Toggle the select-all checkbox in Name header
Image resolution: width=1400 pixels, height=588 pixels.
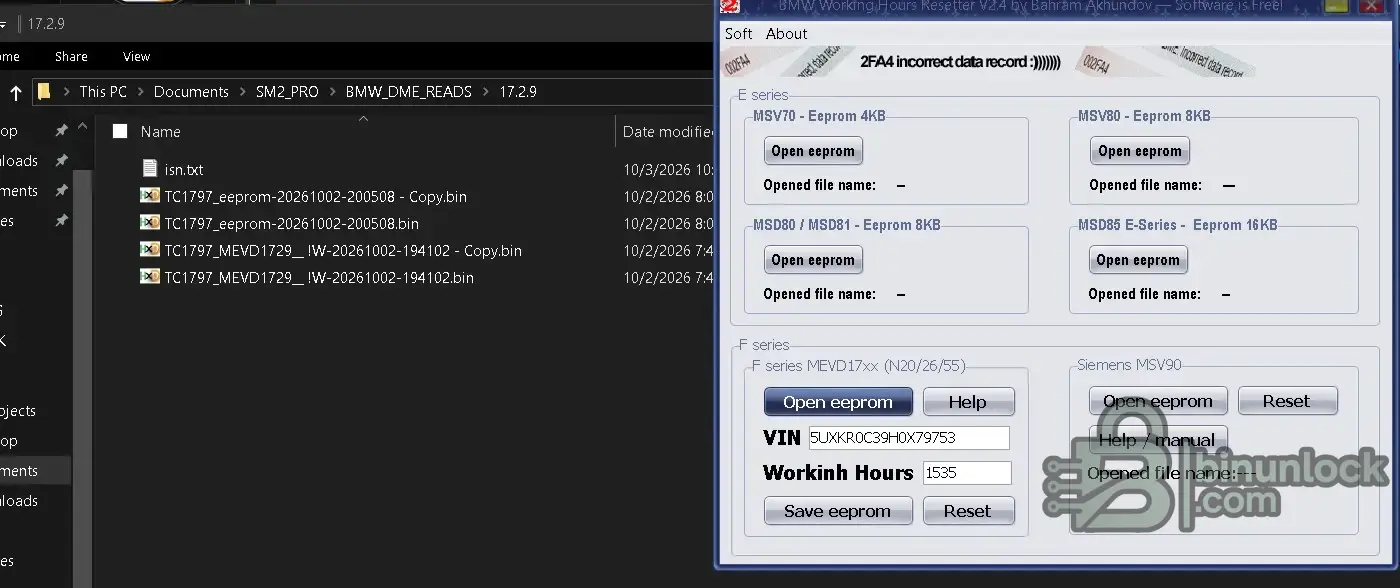click(x=120, y=131)
